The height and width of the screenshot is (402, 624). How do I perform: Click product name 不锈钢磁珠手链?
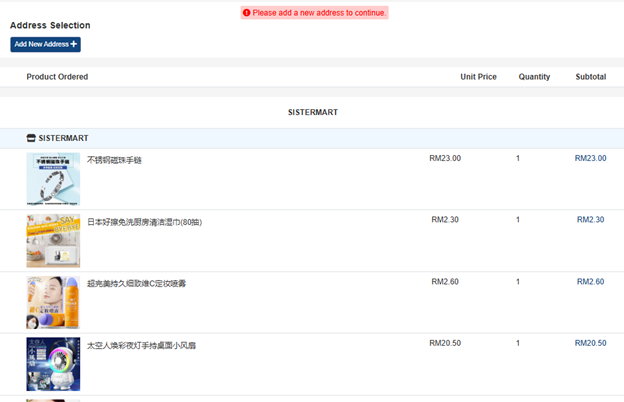point(114,160)
